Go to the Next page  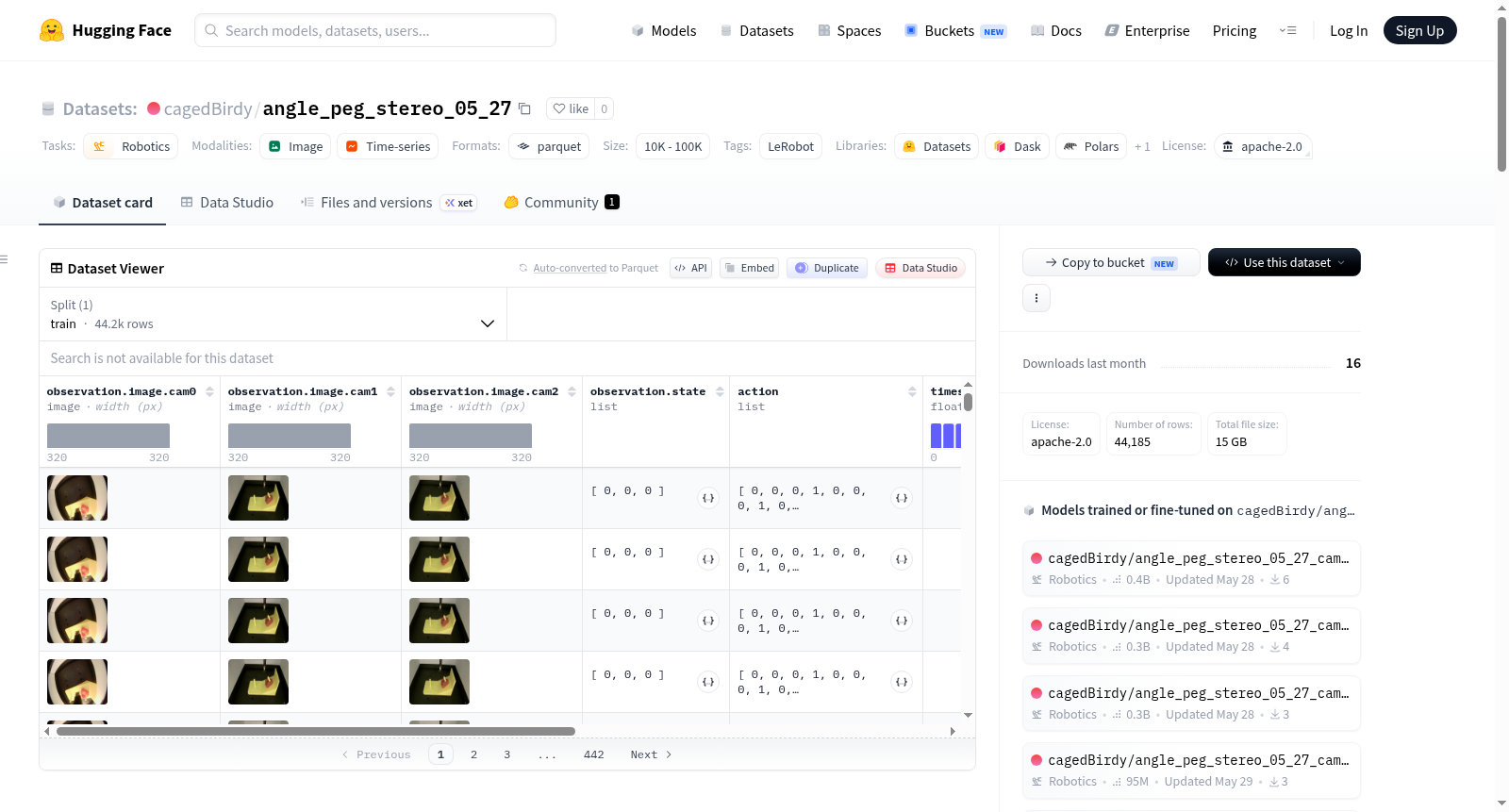pyautogui.click(x=651, y=754)
